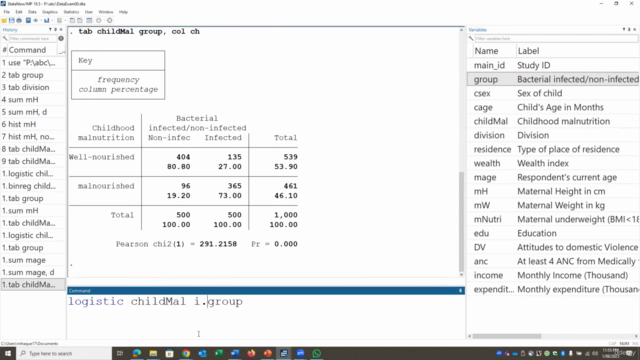Close the History panel
Image resolution: width=640 pixels, height=360 pixels.
click(61, 30)
